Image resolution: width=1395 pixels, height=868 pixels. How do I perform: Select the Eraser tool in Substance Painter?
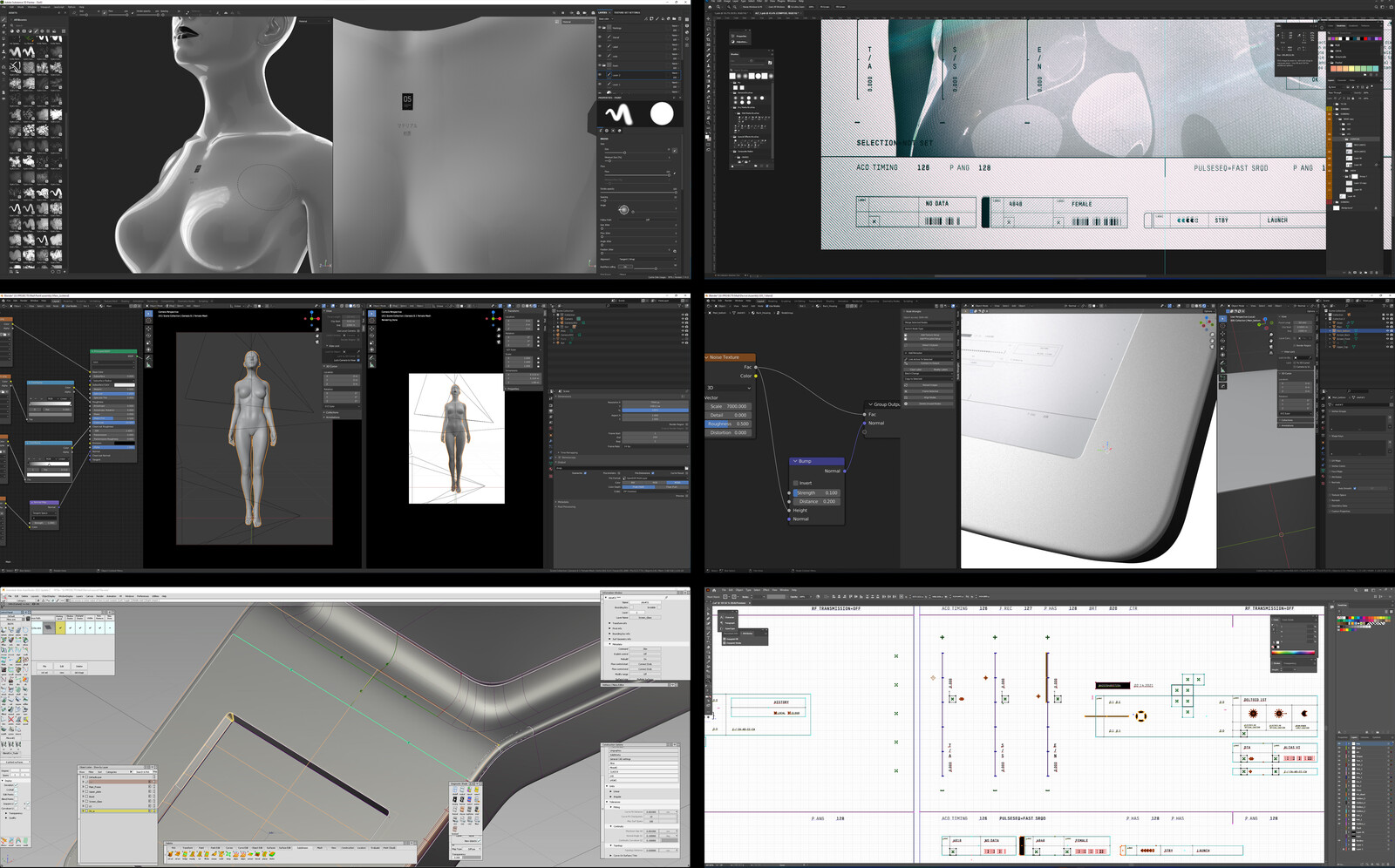point(3,26)
